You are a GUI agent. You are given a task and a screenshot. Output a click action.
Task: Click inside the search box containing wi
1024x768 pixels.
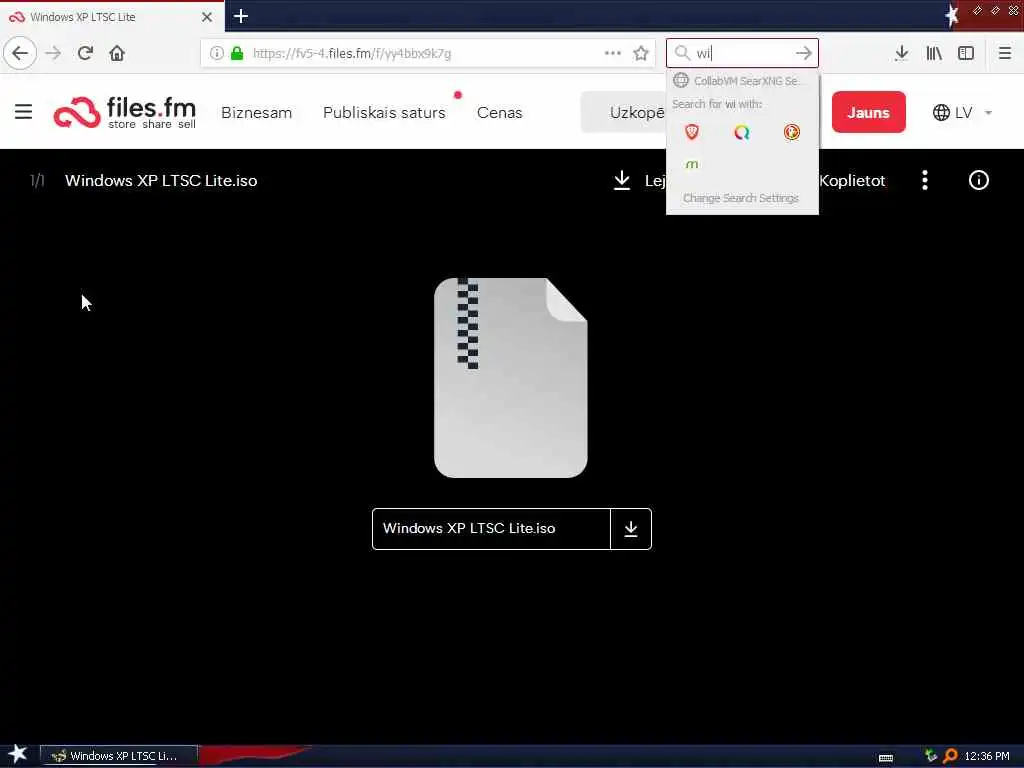coord(742,53)
